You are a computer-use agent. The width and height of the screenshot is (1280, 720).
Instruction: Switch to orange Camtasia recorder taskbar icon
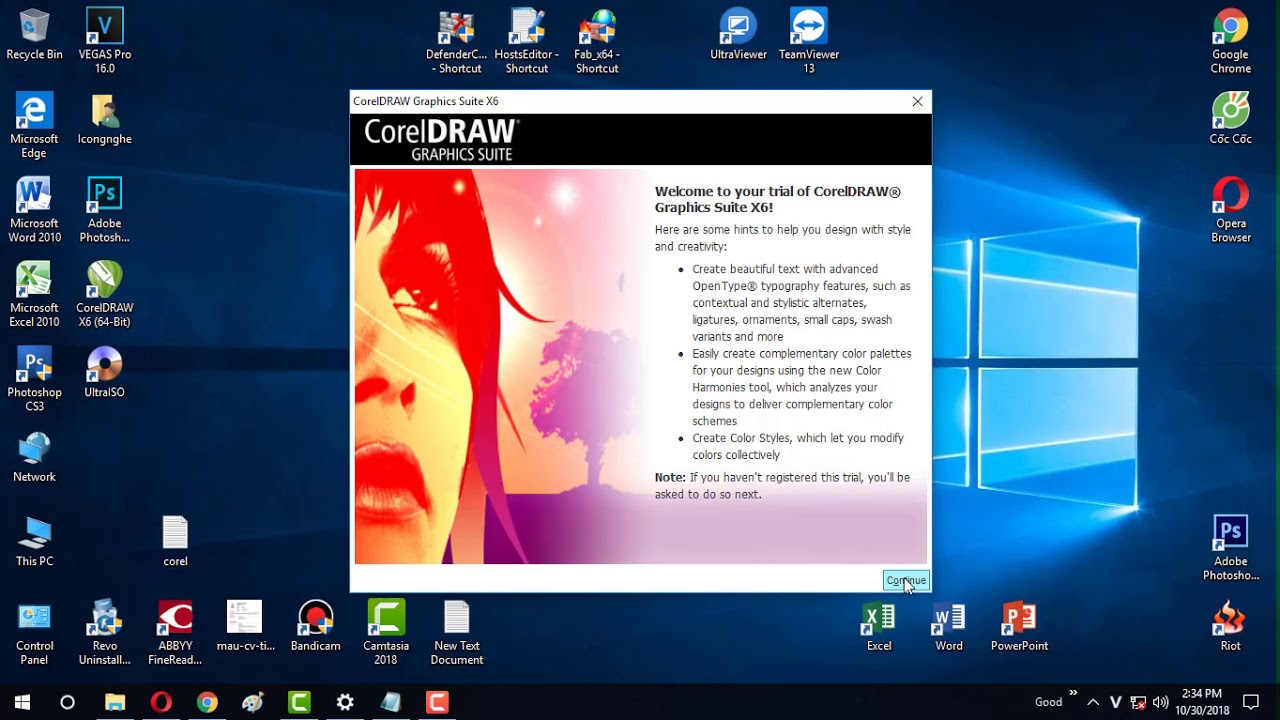coord(437,702)
